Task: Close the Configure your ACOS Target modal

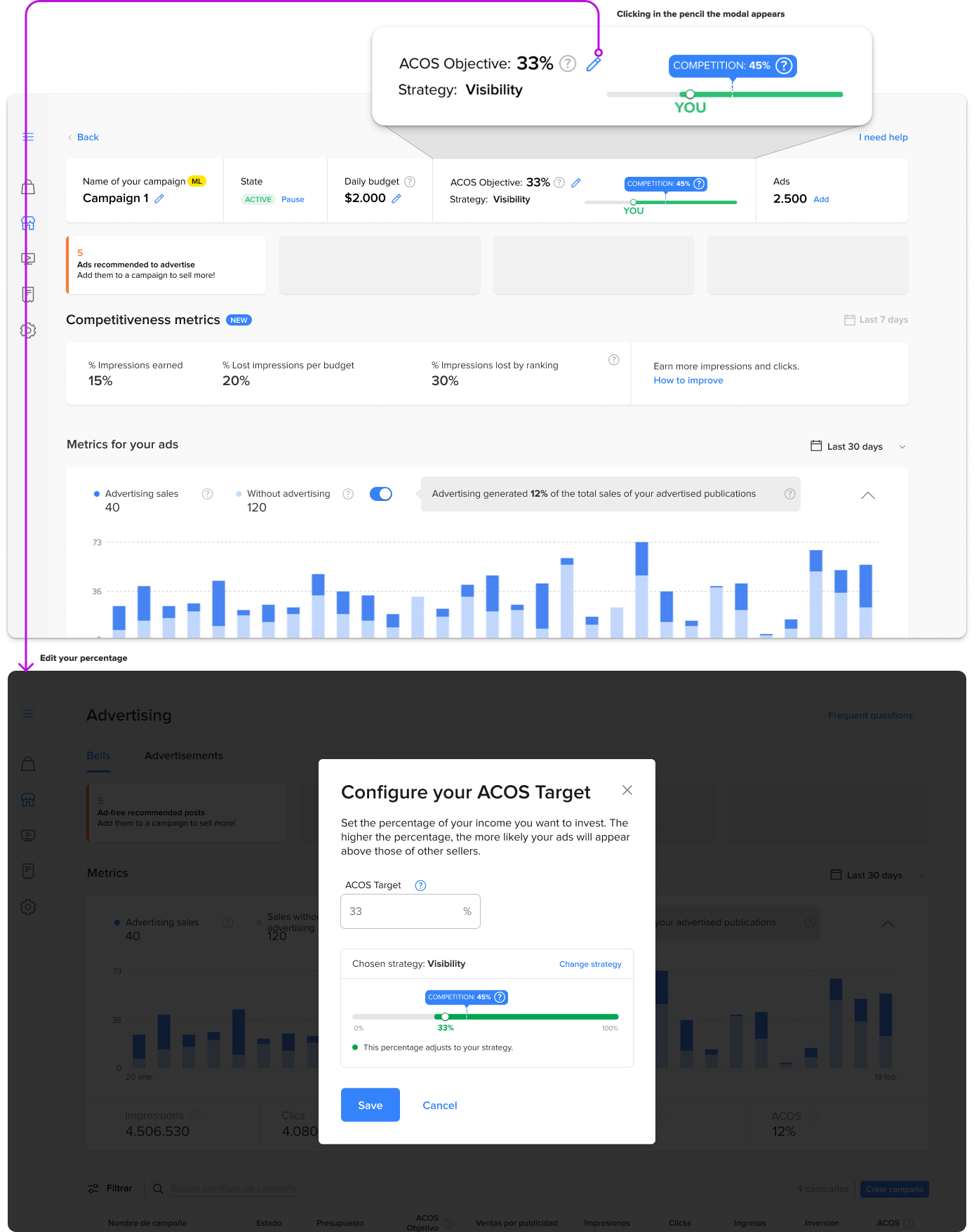Action: 627,790
